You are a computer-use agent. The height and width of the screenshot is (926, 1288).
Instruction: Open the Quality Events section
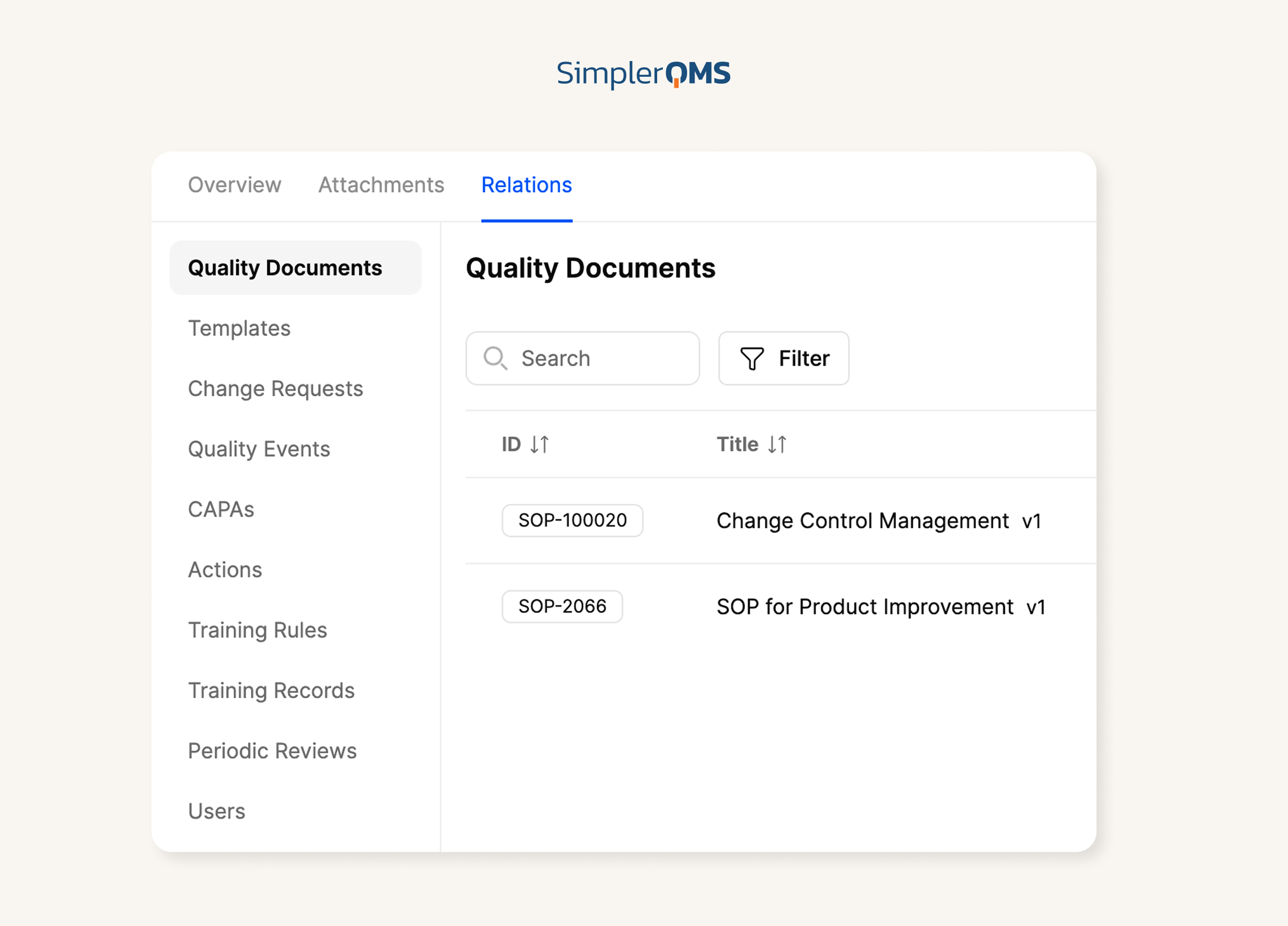(259, 449)
